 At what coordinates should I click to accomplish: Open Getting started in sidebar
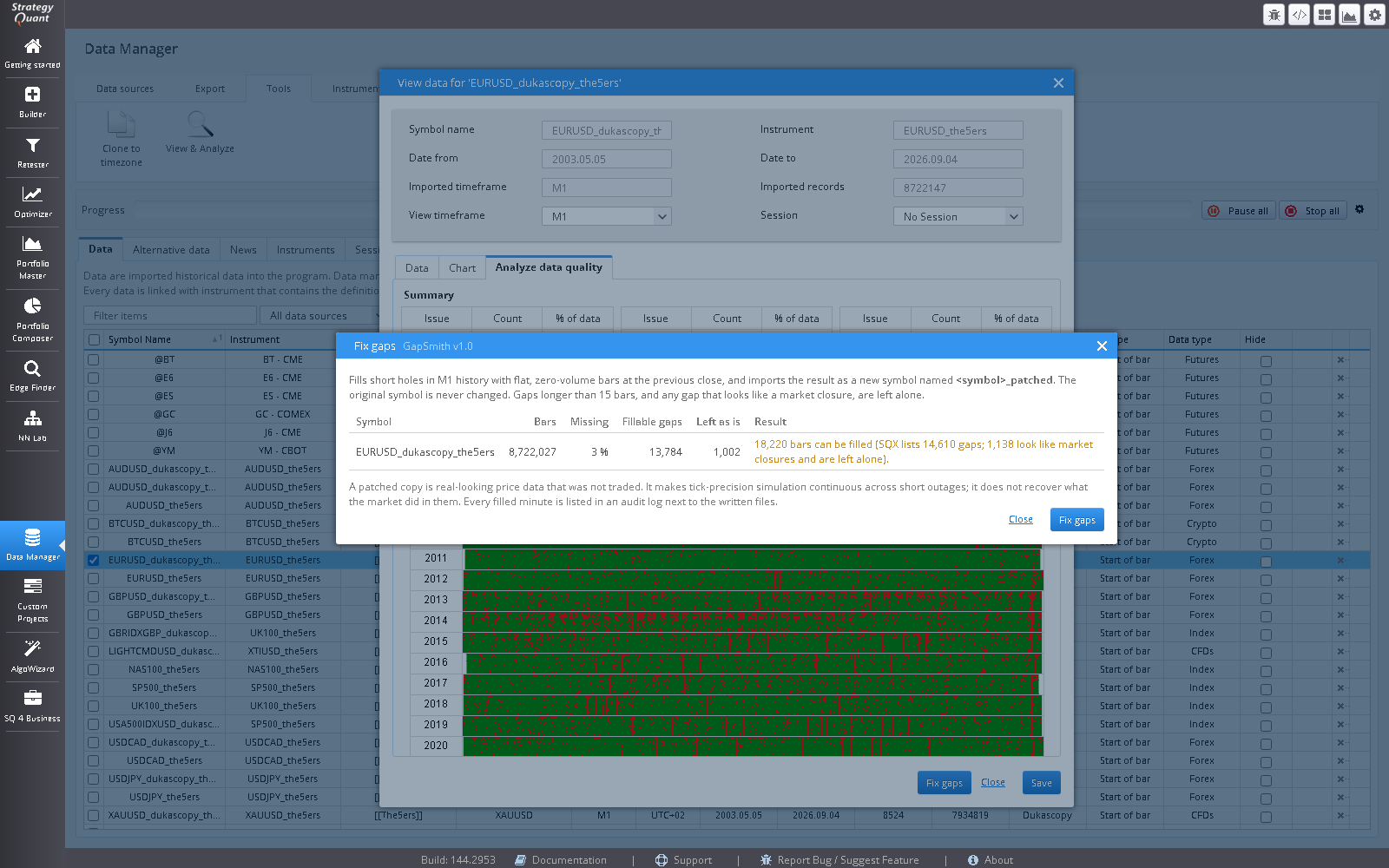(32, 53)
